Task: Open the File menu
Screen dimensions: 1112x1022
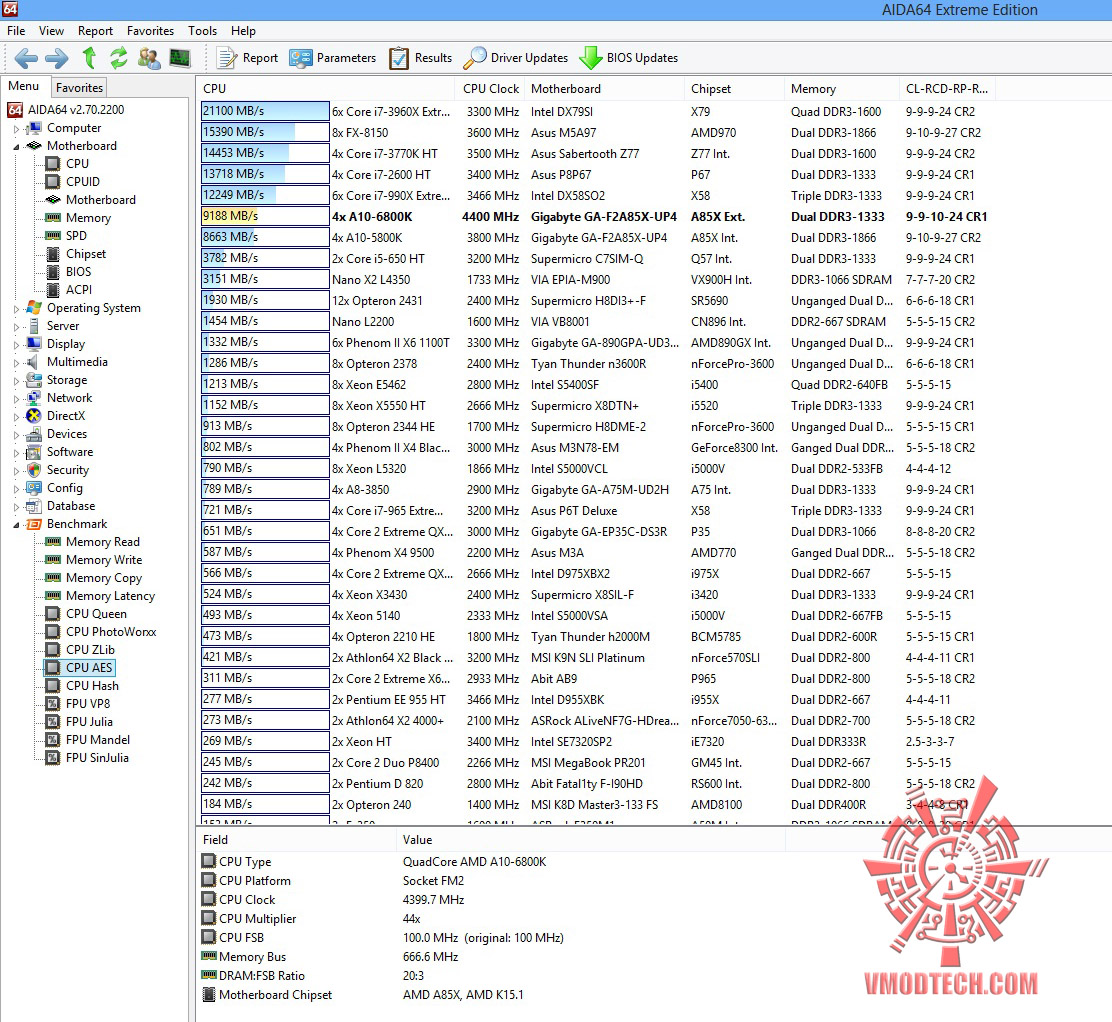Action: (x=16, y=30)
